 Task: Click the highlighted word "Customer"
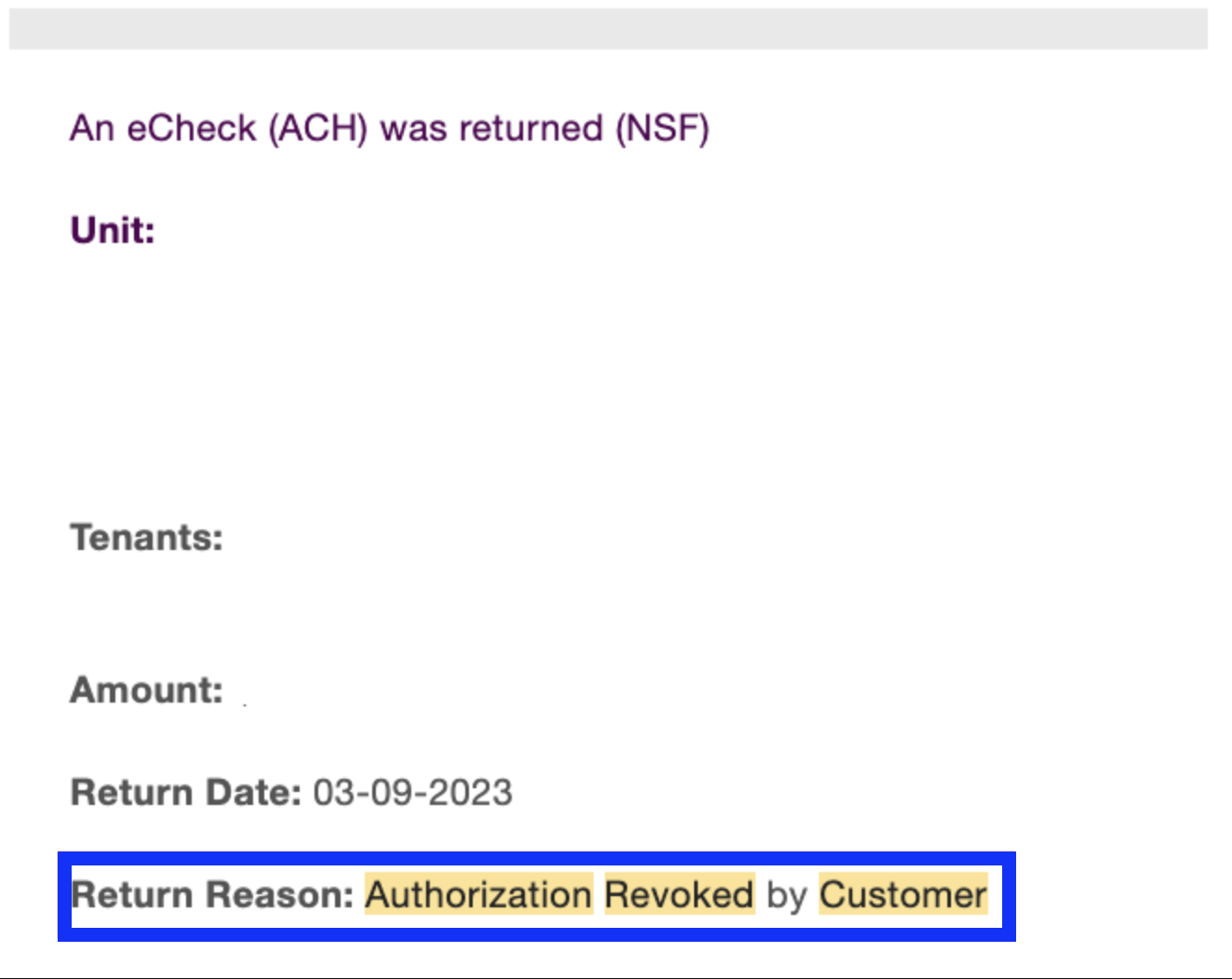(x=903, y=894)
